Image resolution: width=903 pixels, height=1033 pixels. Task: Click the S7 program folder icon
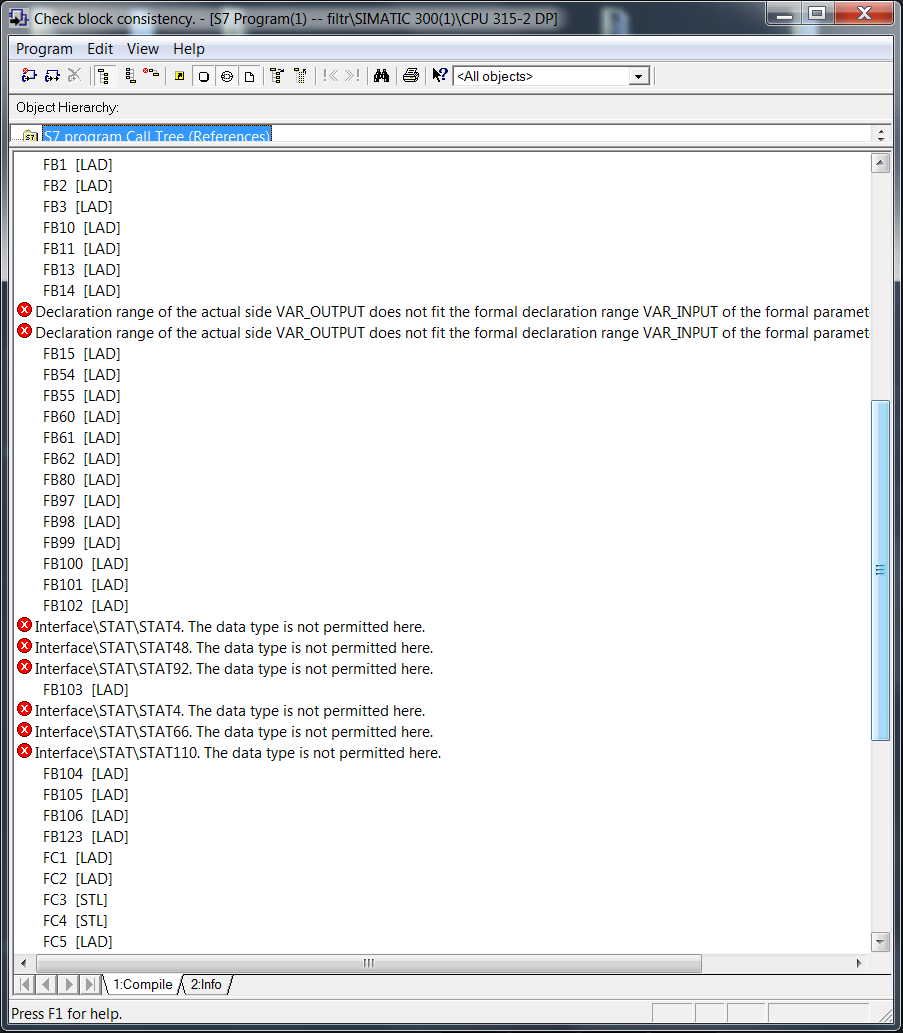point(30,136)
